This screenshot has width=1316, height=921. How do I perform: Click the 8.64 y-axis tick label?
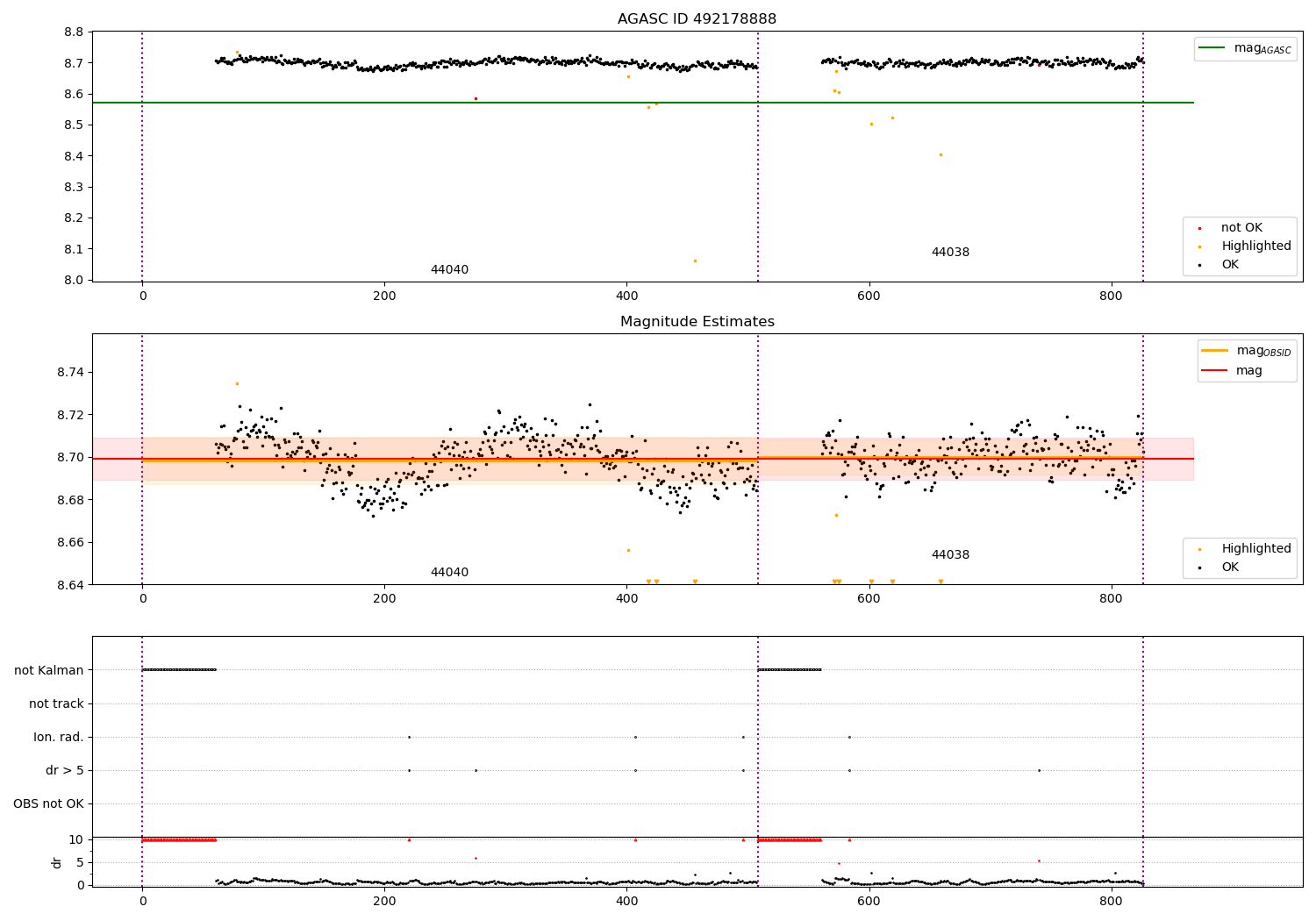71,585
